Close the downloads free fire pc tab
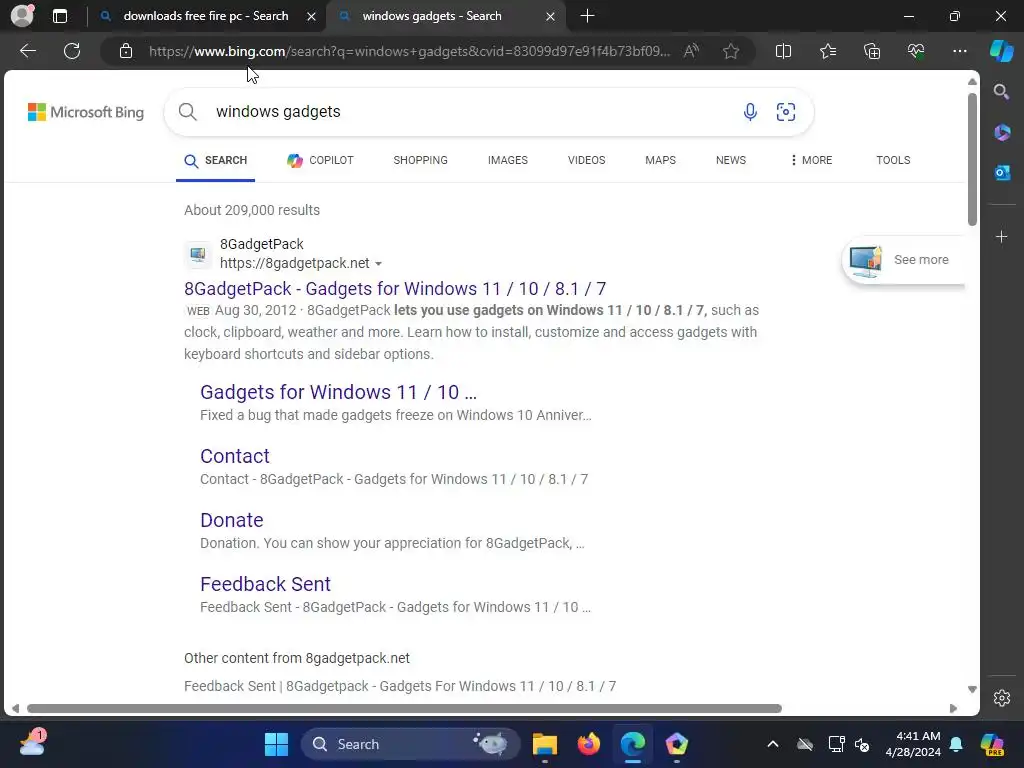 312,16
